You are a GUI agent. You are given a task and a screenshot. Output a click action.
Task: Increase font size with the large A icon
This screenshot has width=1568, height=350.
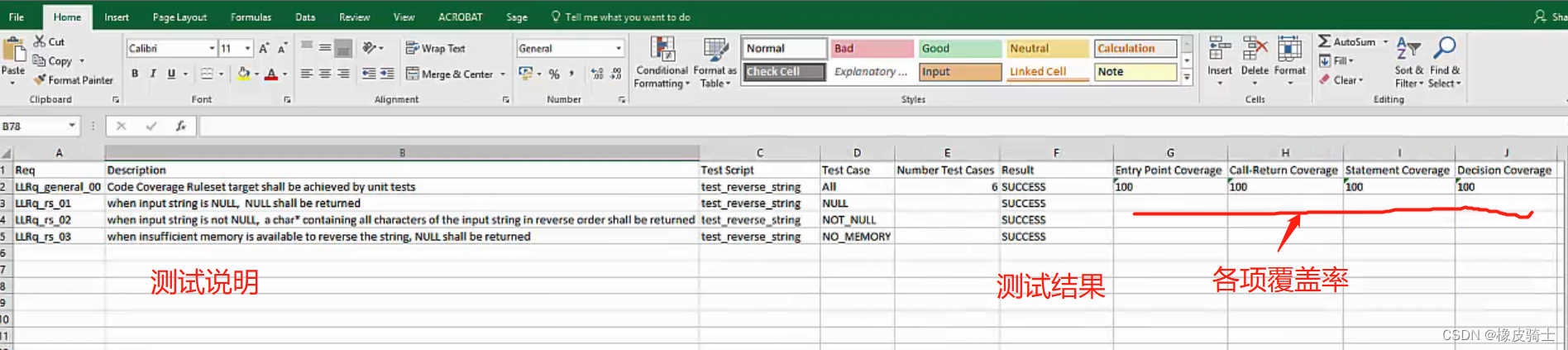264,49
